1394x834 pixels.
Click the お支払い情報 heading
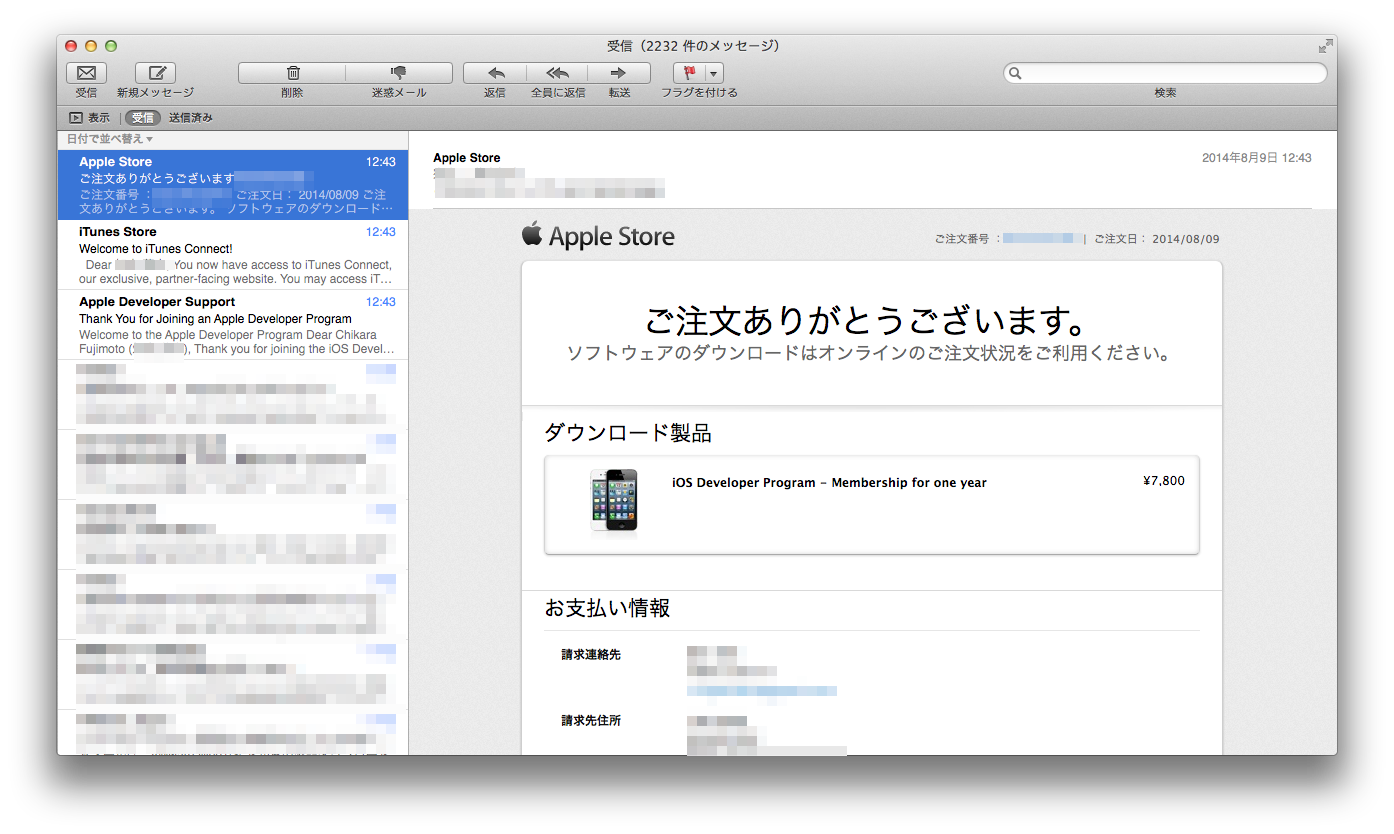[x=607, y=608]
